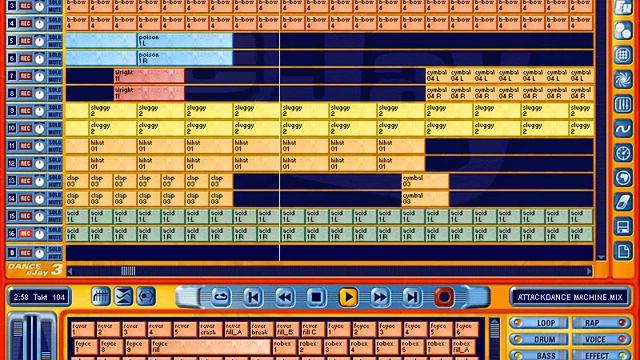
Task: Open the swirl effect tool in sidebar
Action: coord(623,80)
